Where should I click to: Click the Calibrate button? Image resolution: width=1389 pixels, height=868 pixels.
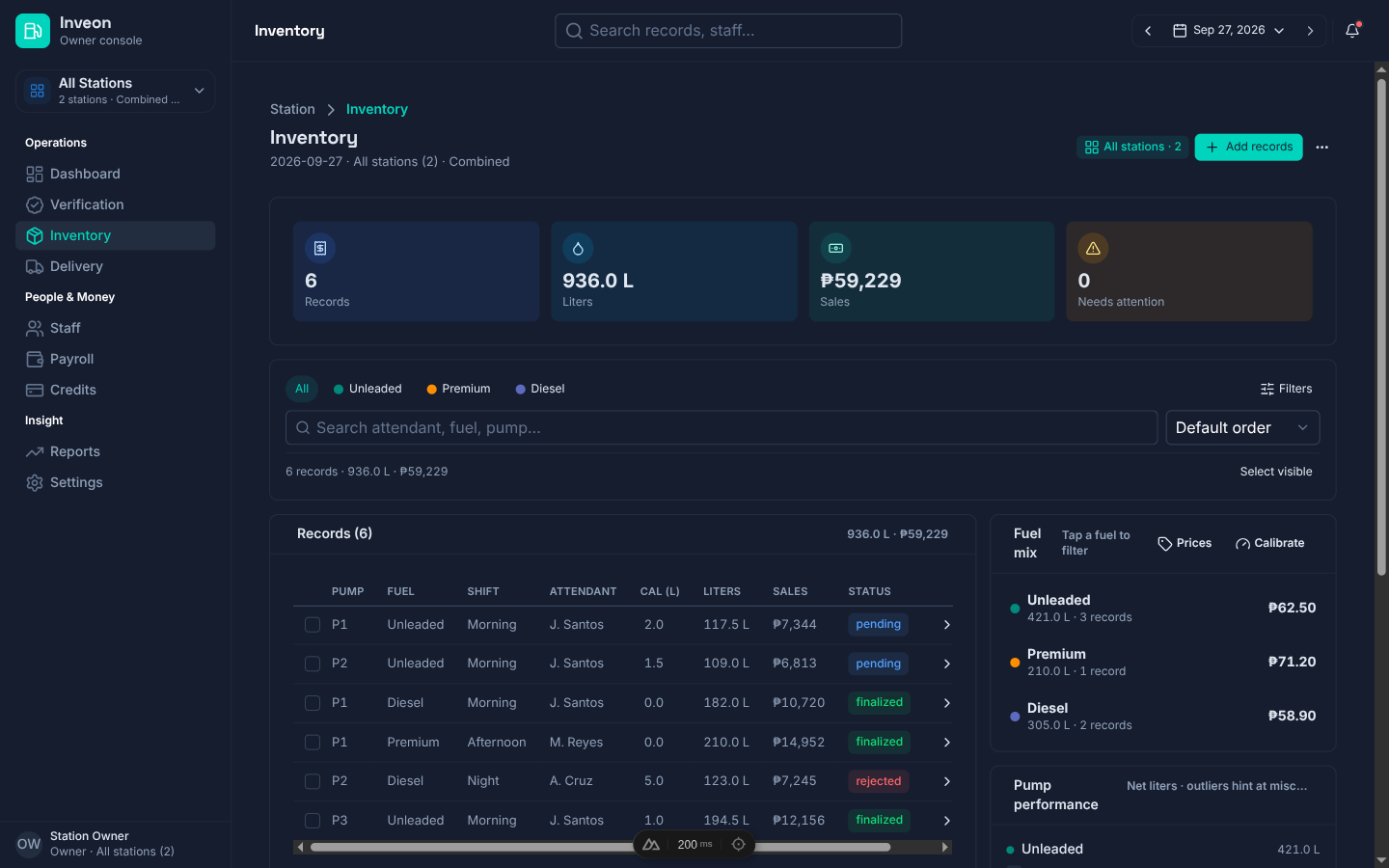pos(1269,543)
